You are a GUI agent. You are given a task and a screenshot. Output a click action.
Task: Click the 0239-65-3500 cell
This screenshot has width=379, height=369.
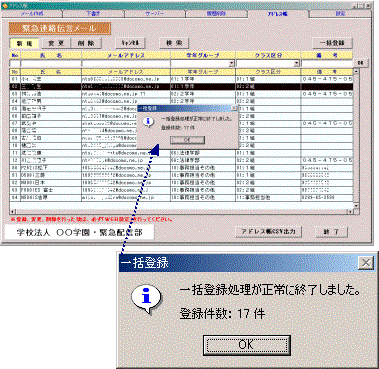(x=327, y=197)
